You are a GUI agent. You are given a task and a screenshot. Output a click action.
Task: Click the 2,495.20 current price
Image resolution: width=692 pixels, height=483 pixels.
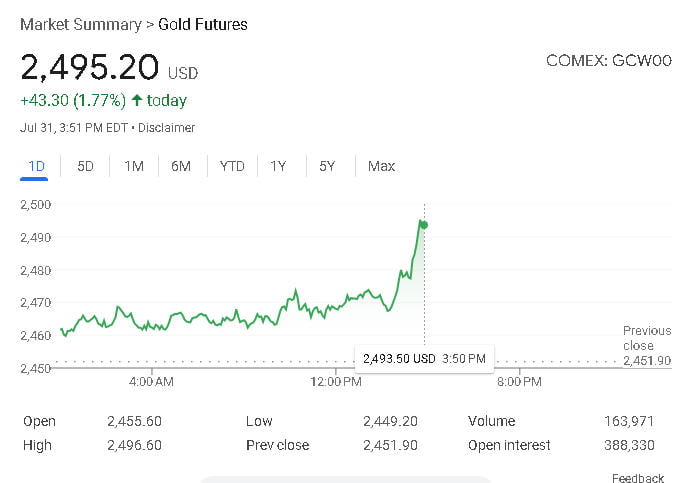pos(90,68)
